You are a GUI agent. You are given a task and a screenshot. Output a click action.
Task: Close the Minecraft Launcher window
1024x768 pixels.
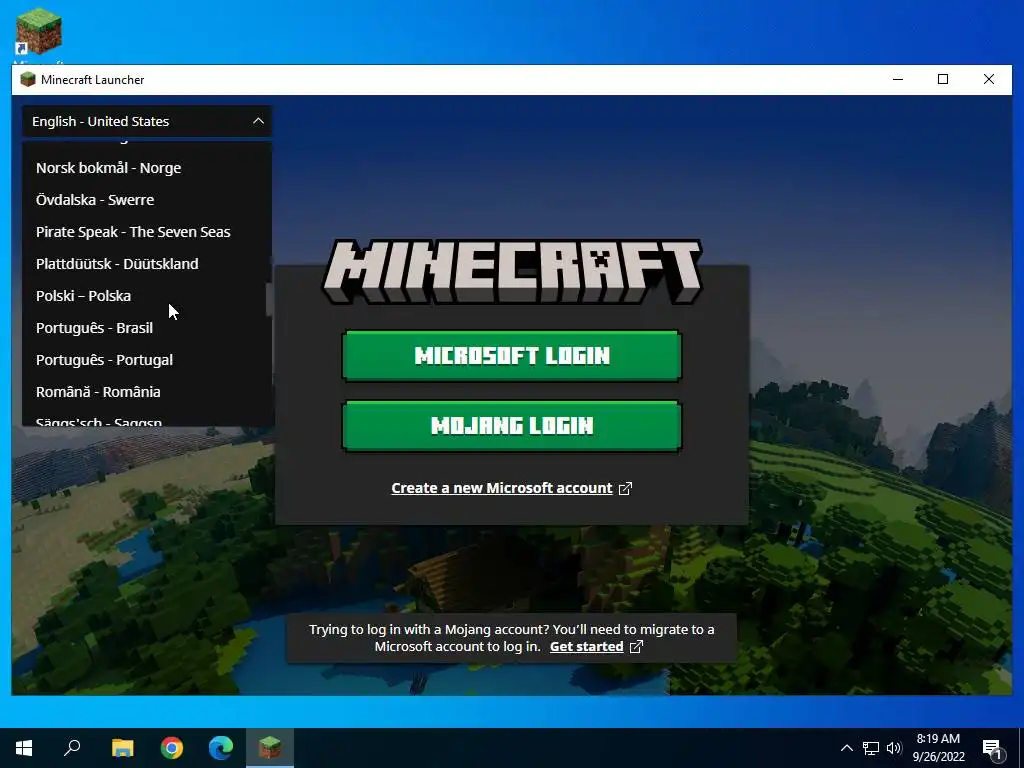click(989, 80)
